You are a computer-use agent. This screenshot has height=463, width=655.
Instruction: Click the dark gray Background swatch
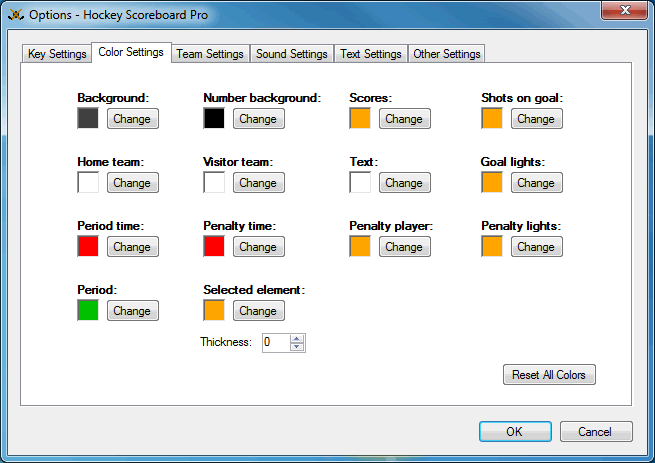click(88, 118)
